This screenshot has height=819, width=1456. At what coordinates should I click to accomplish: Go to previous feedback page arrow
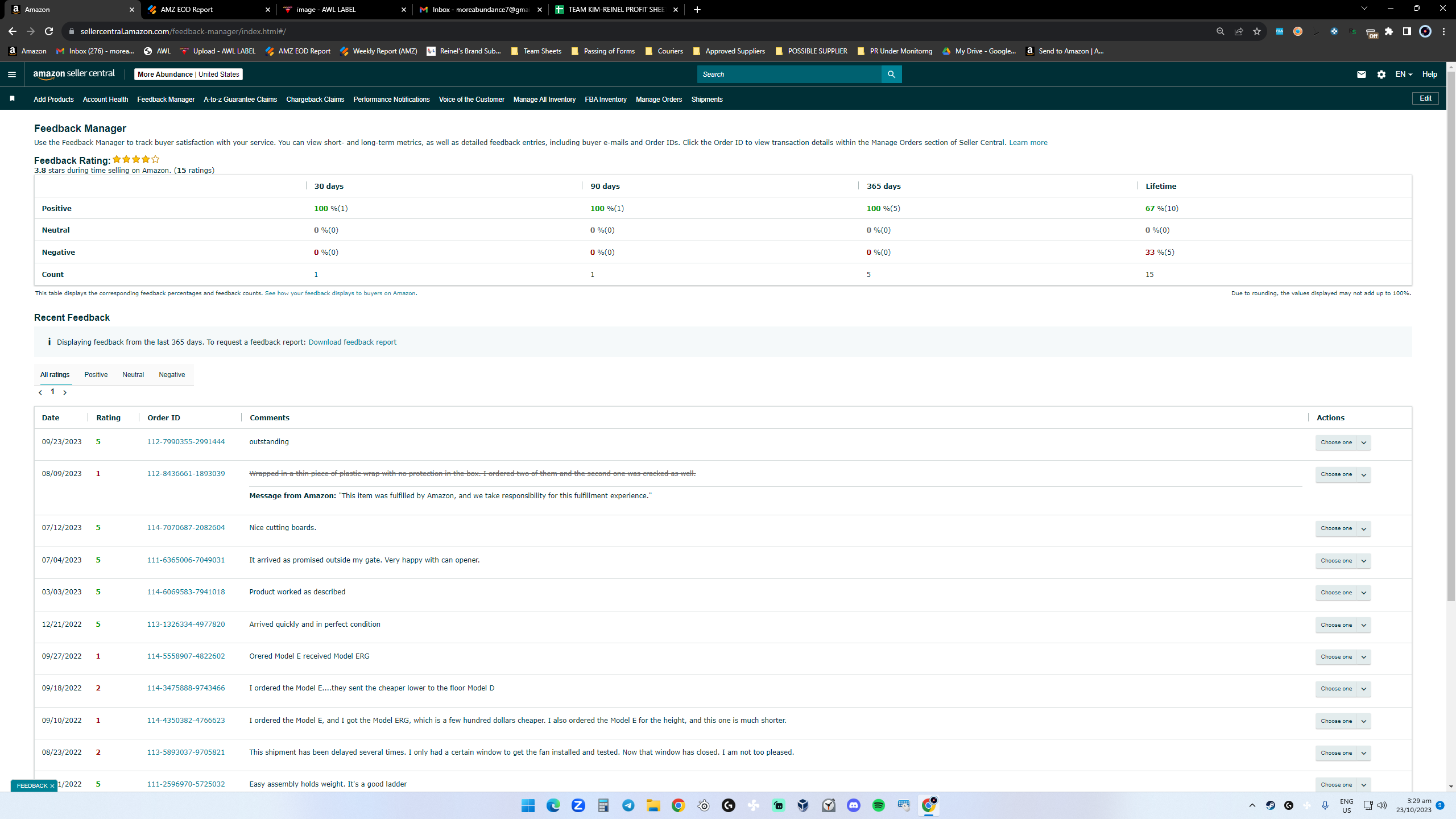click(40, 392)
